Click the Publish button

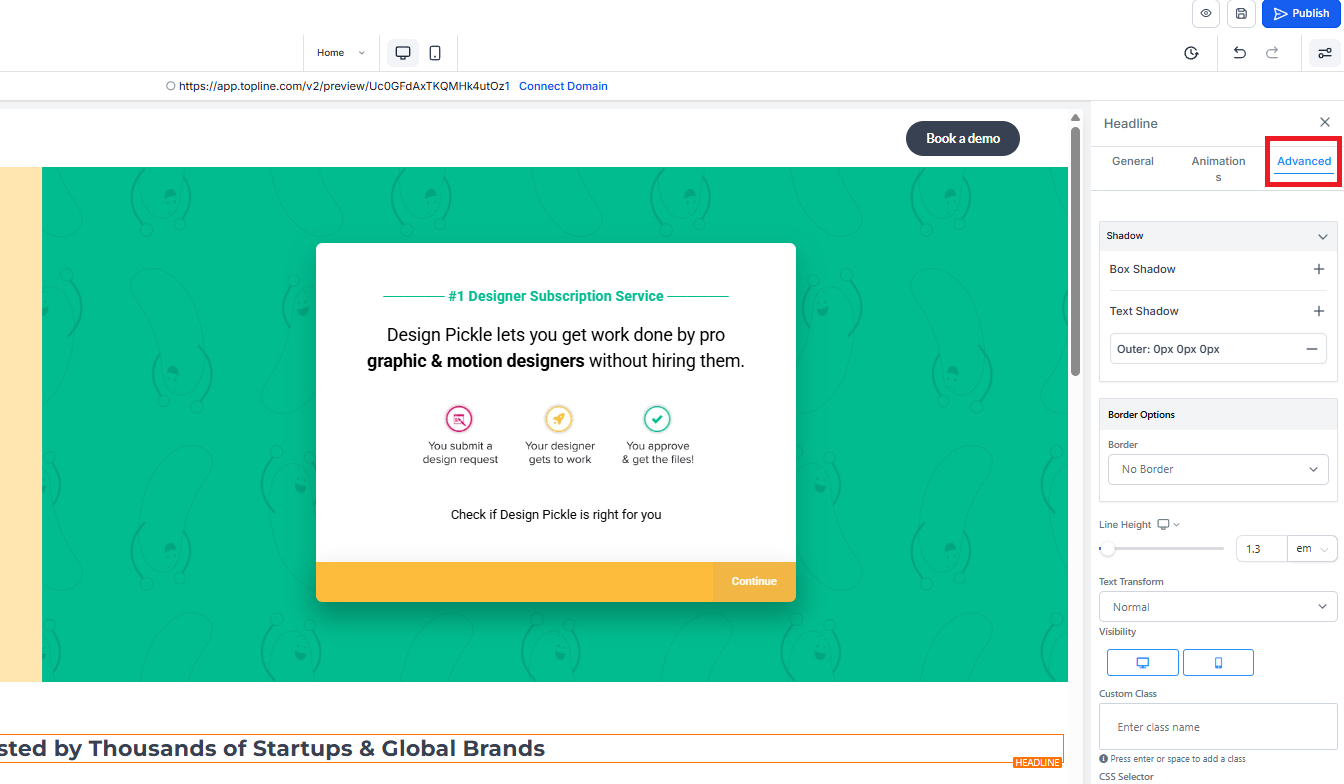coord(1302,13)
